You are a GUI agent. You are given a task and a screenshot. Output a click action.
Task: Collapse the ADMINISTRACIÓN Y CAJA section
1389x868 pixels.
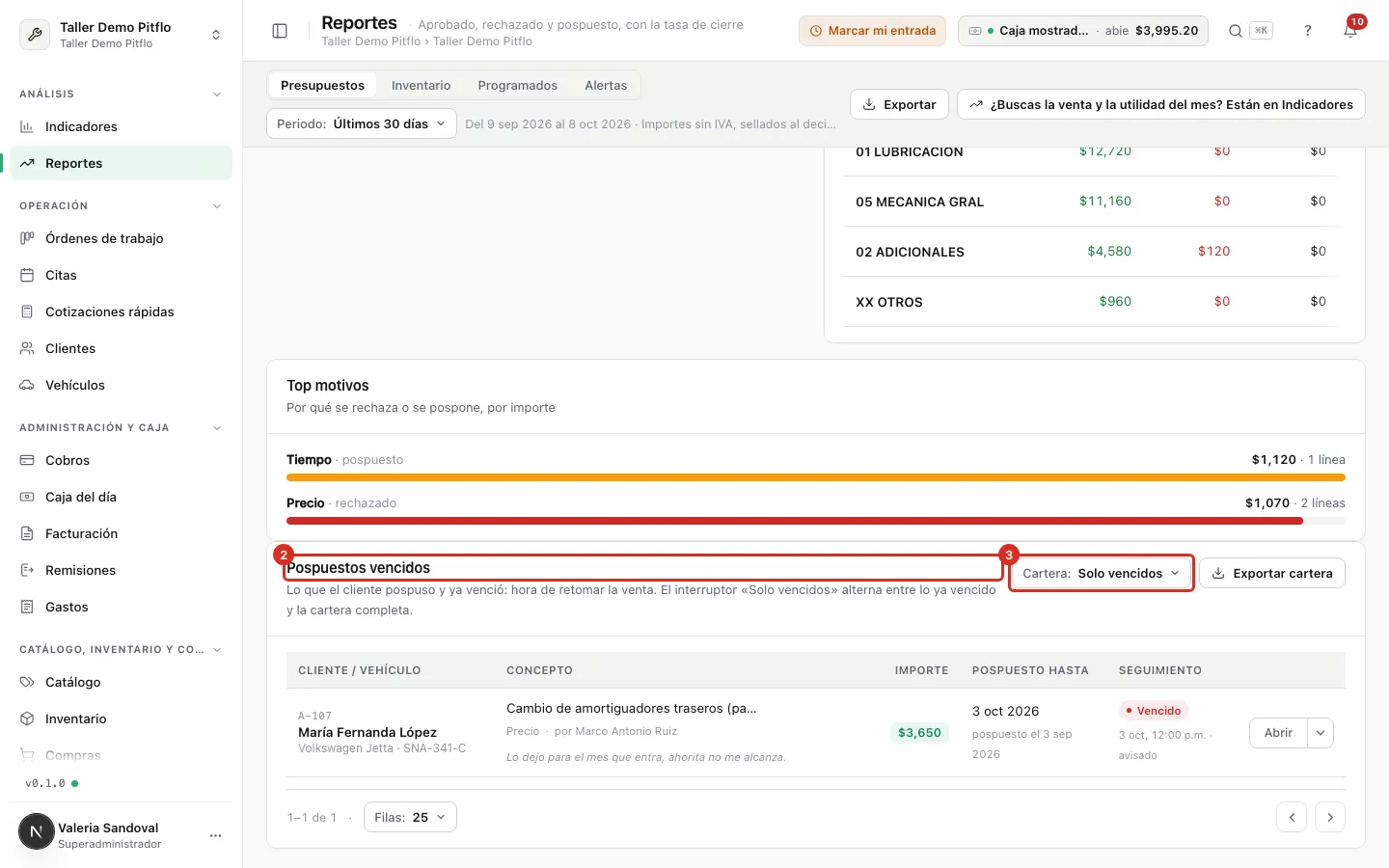217,428
